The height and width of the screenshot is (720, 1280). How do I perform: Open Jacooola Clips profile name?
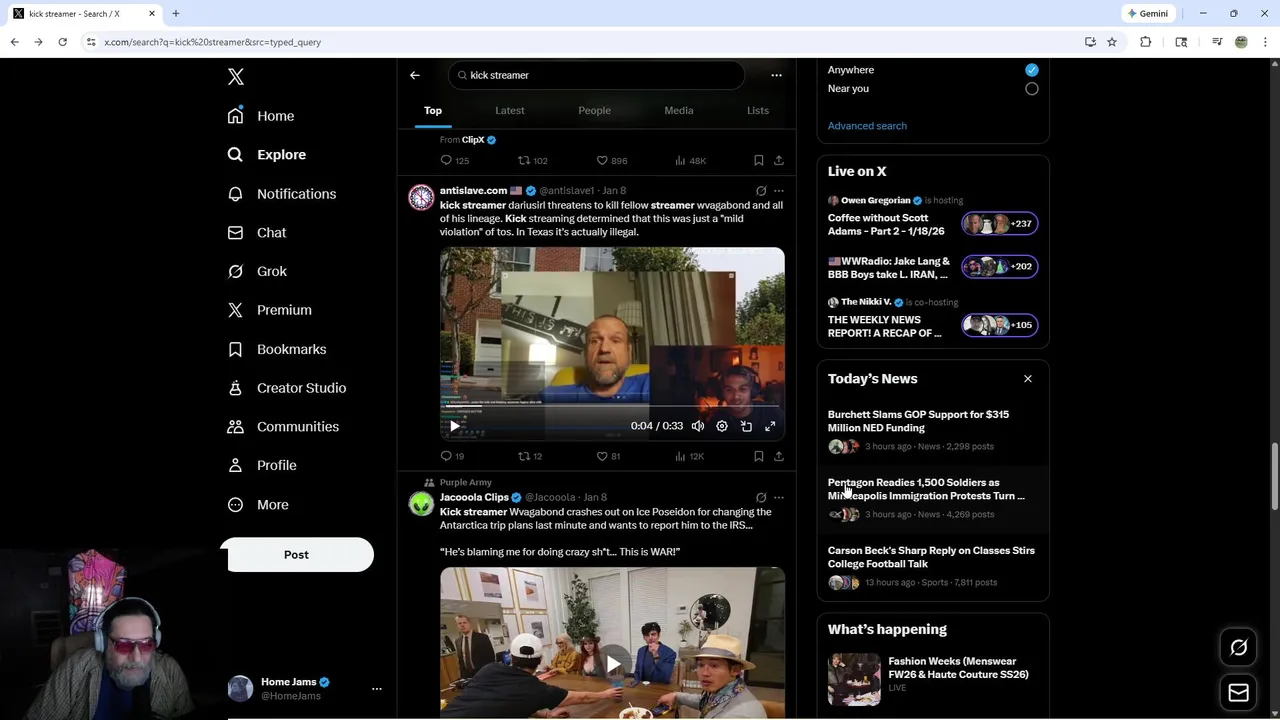(x=474, y=497)
